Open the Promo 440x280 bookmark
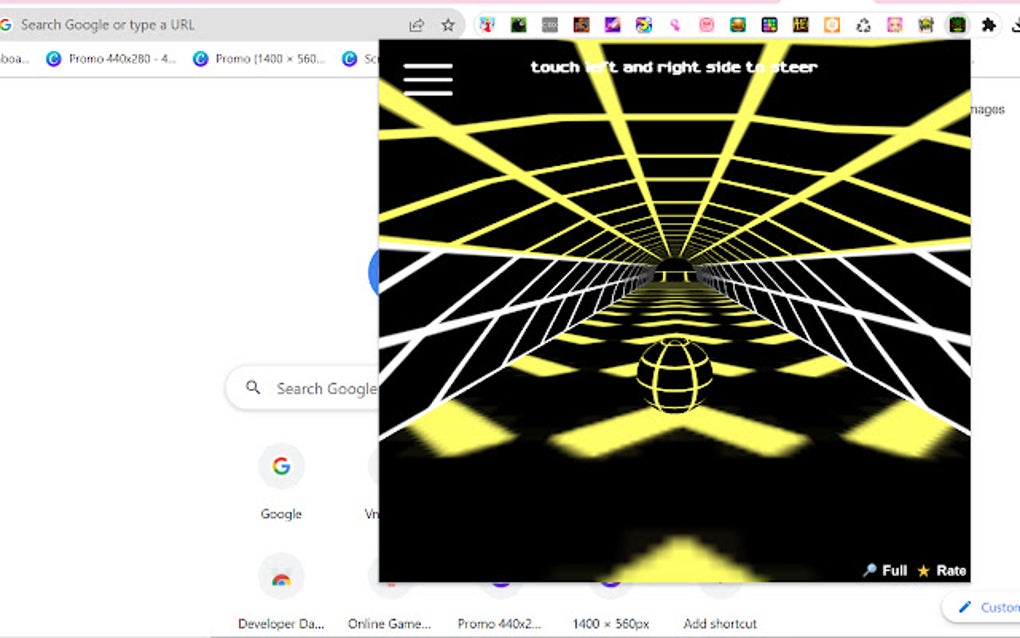This screenshot has height=638, width=1020. pyautogui.click(x=111, y=59)
